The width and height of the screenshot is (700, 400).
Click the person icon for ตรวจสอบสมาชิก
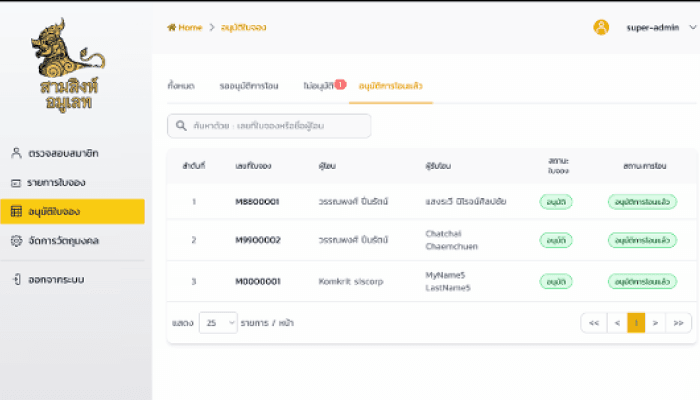click(x=16, y=153)
